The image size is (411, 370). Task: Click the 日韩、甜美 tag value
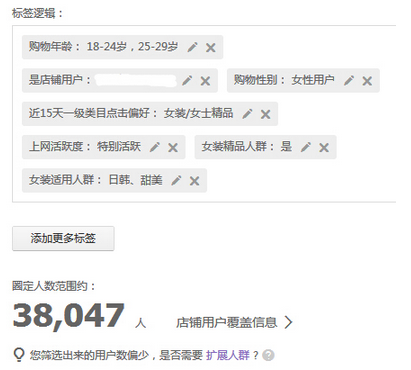136,180
